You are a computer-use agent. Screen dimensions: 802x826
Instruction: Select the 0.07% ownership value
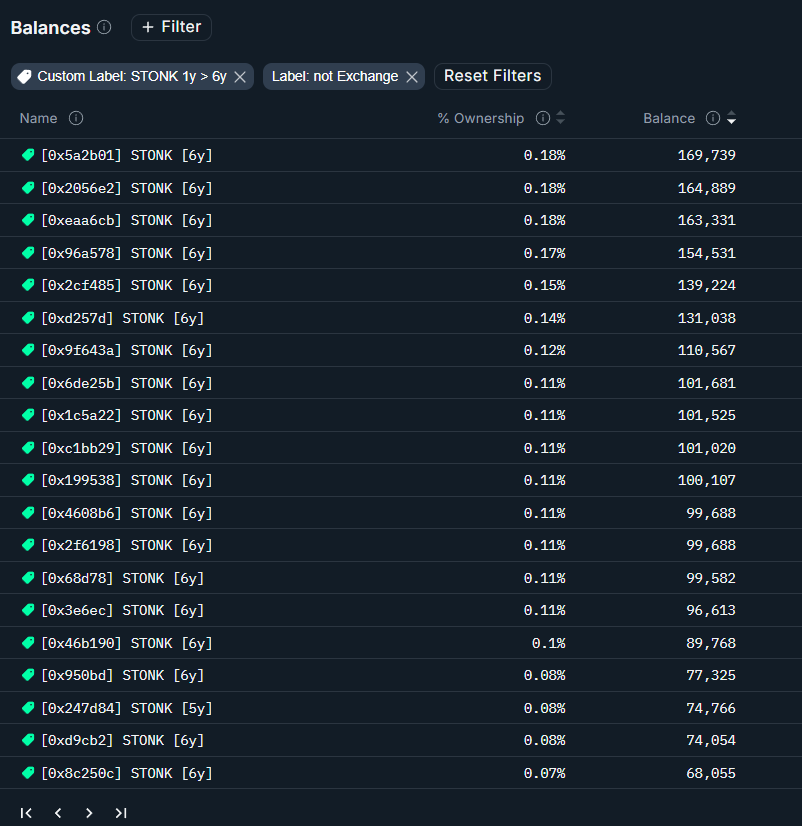pos(544,773)
